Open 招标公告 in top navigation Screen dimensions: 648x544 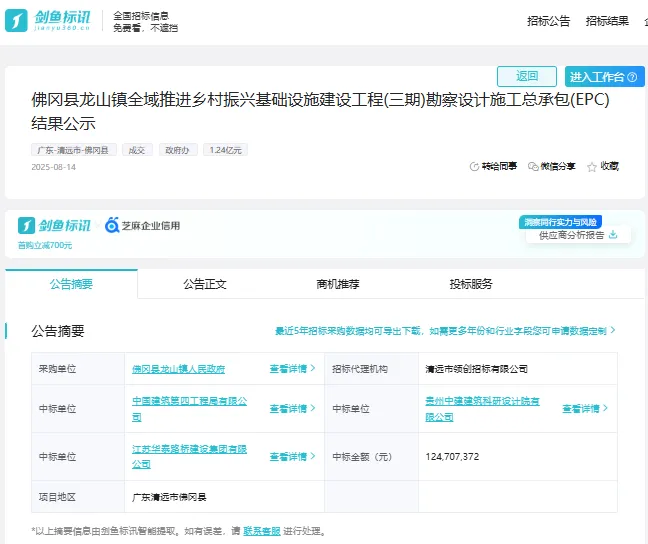549,21
